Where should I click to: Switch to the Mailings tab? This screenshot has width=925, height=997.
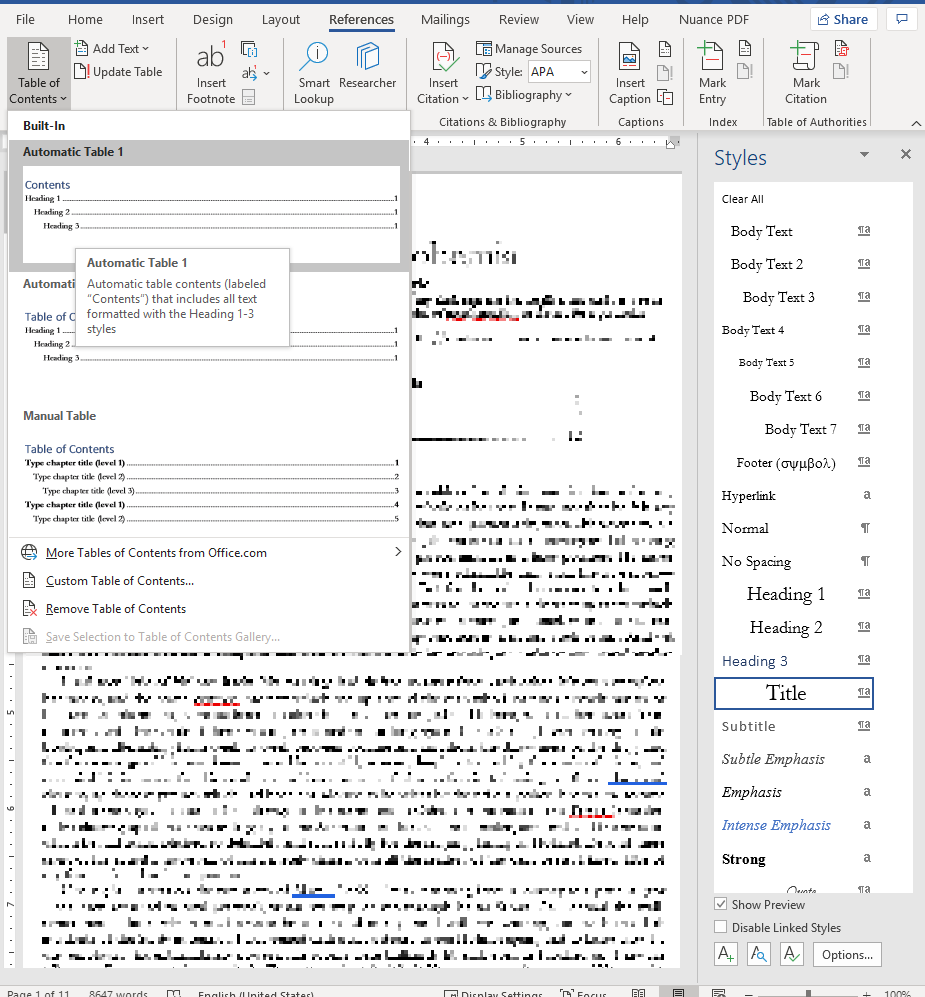click(445, 19)
